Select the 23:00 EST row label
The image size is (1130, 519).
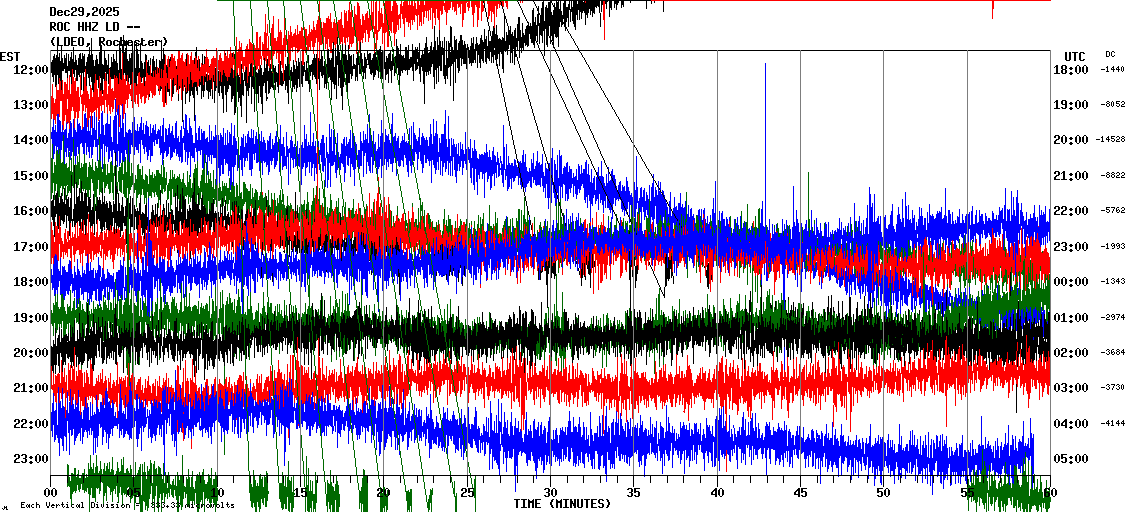31,459
